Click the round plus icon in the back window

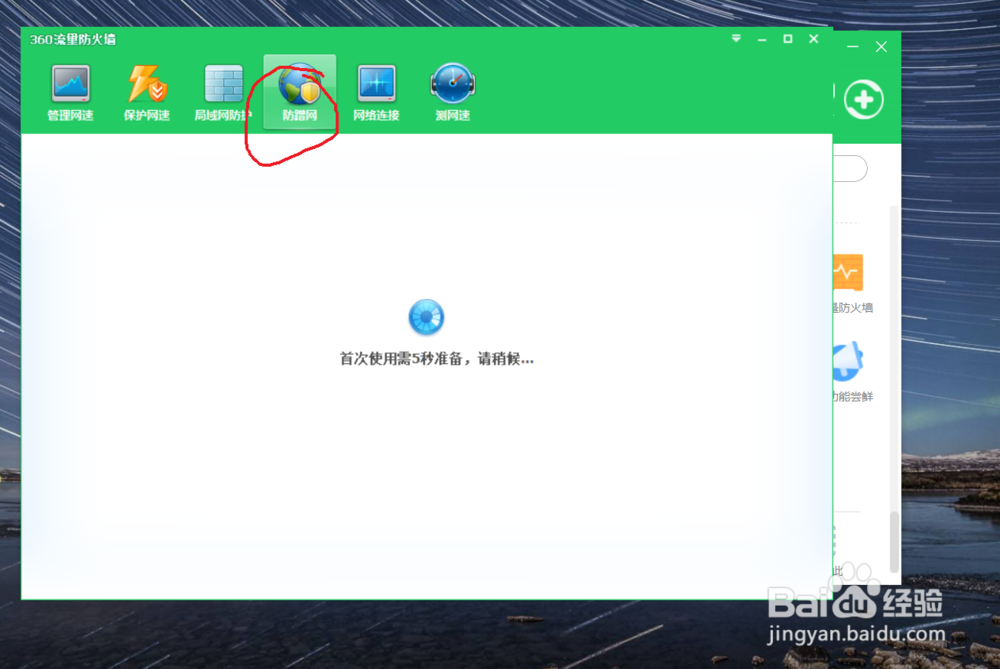point(864,99)
